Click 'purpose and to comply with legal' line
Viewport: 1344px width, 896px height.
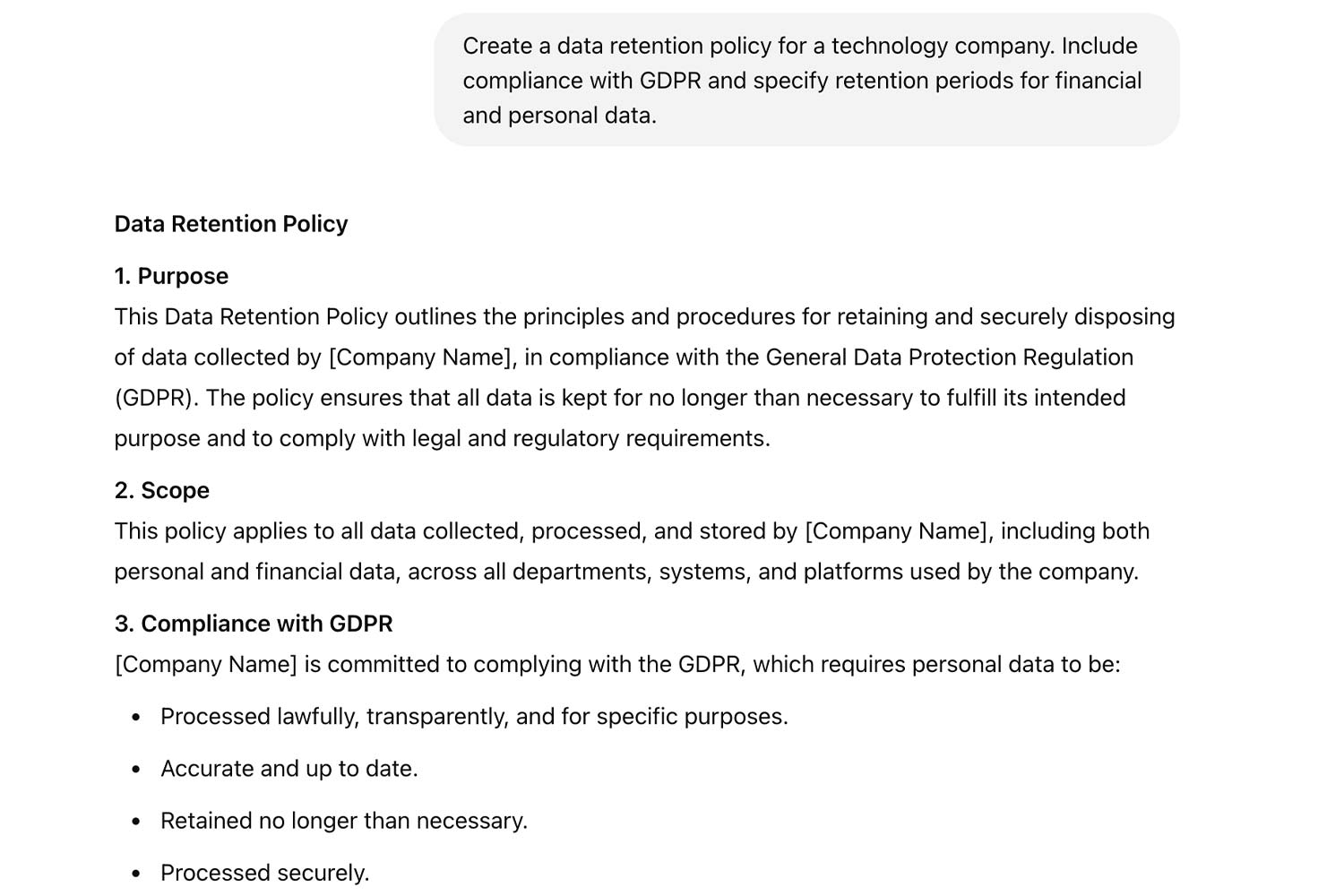443,438
